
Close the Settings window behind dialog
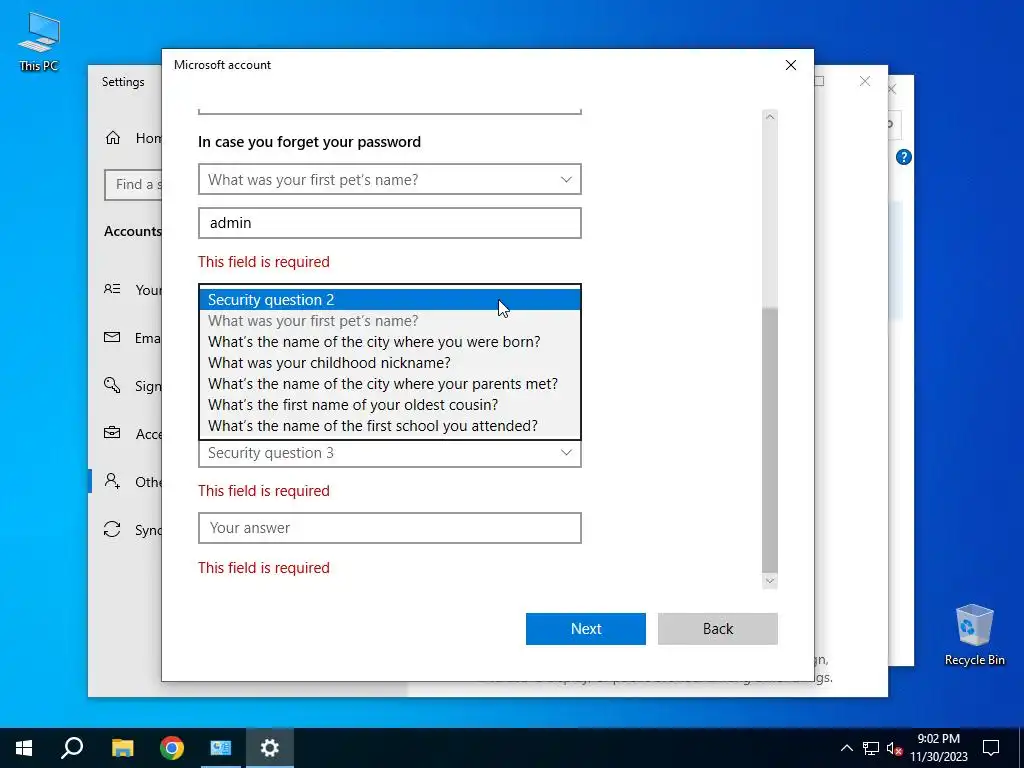pos(865,81)
